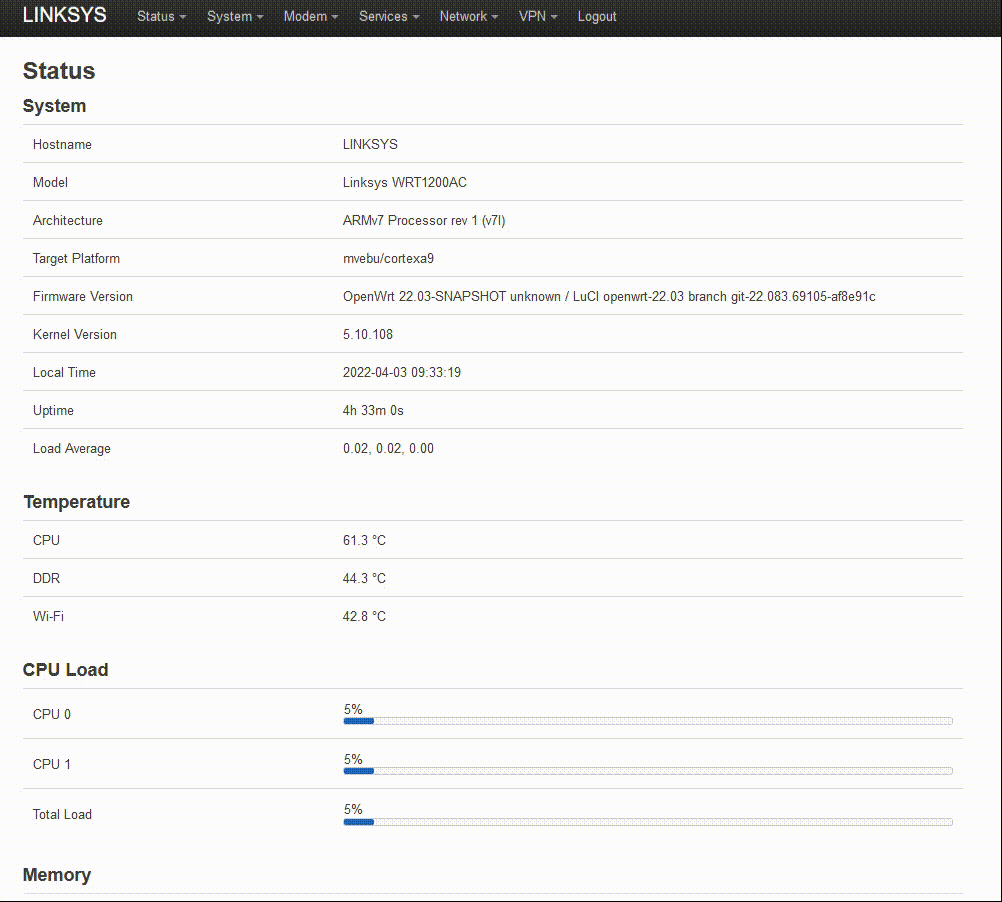1002x902 pixels.
Task: Click the System section heading
Action: click(54, 106)
